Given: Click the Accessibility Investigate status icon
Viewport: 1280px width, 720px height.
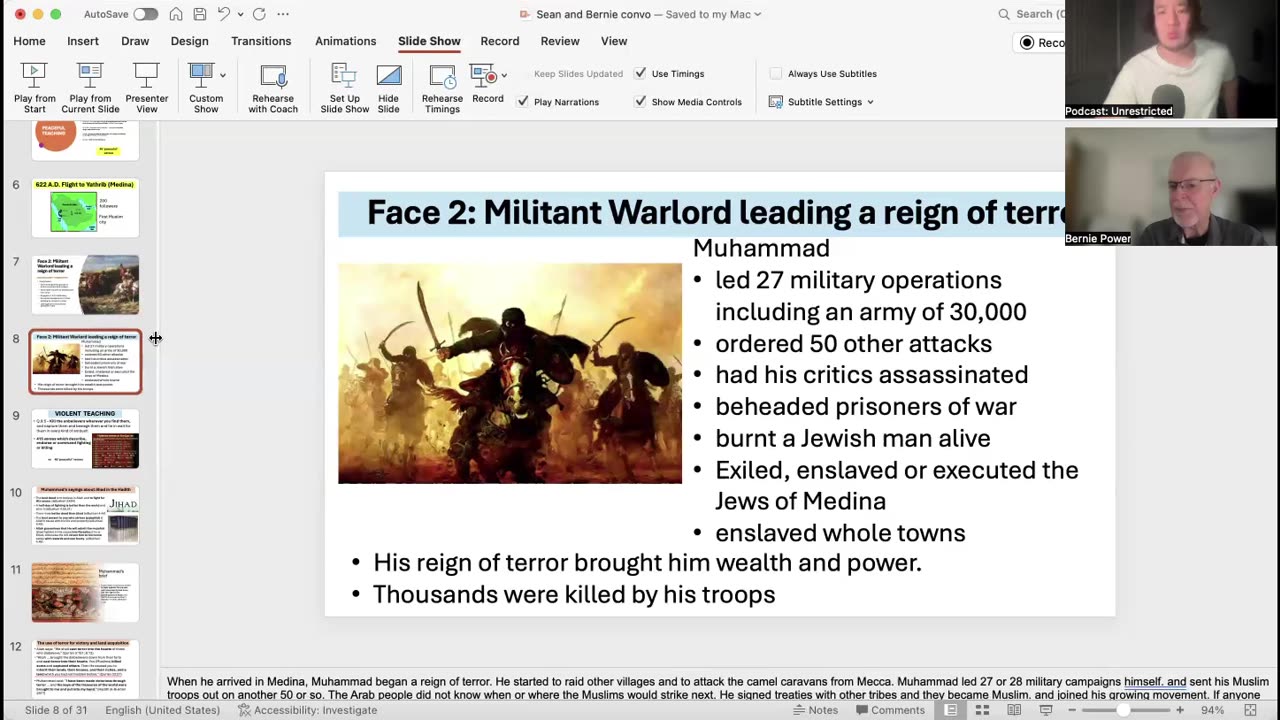Looking at the screenshot, I should 244,710.
